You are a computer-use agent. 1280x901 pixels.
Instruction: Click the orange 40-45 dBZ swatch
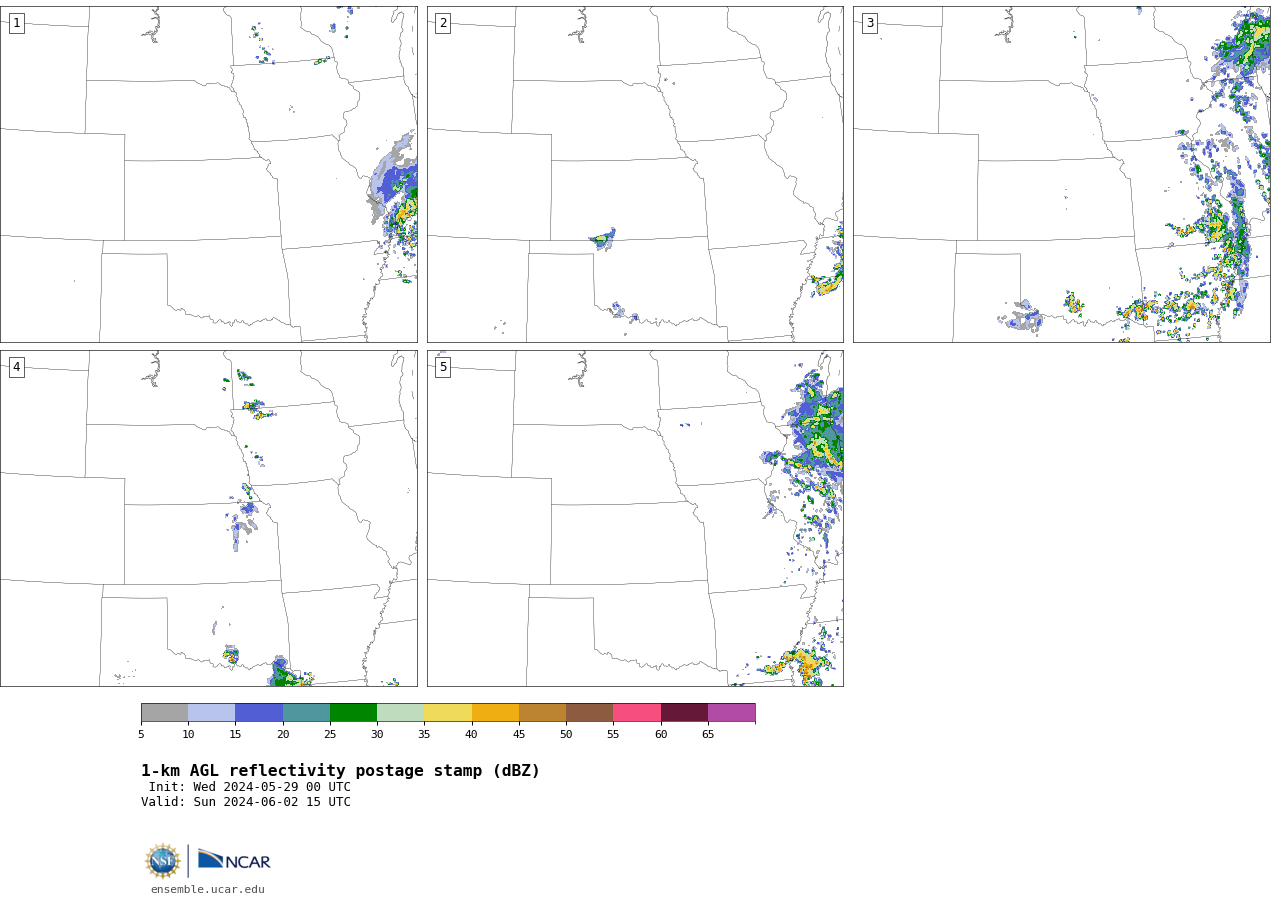(x=495, y=713)
